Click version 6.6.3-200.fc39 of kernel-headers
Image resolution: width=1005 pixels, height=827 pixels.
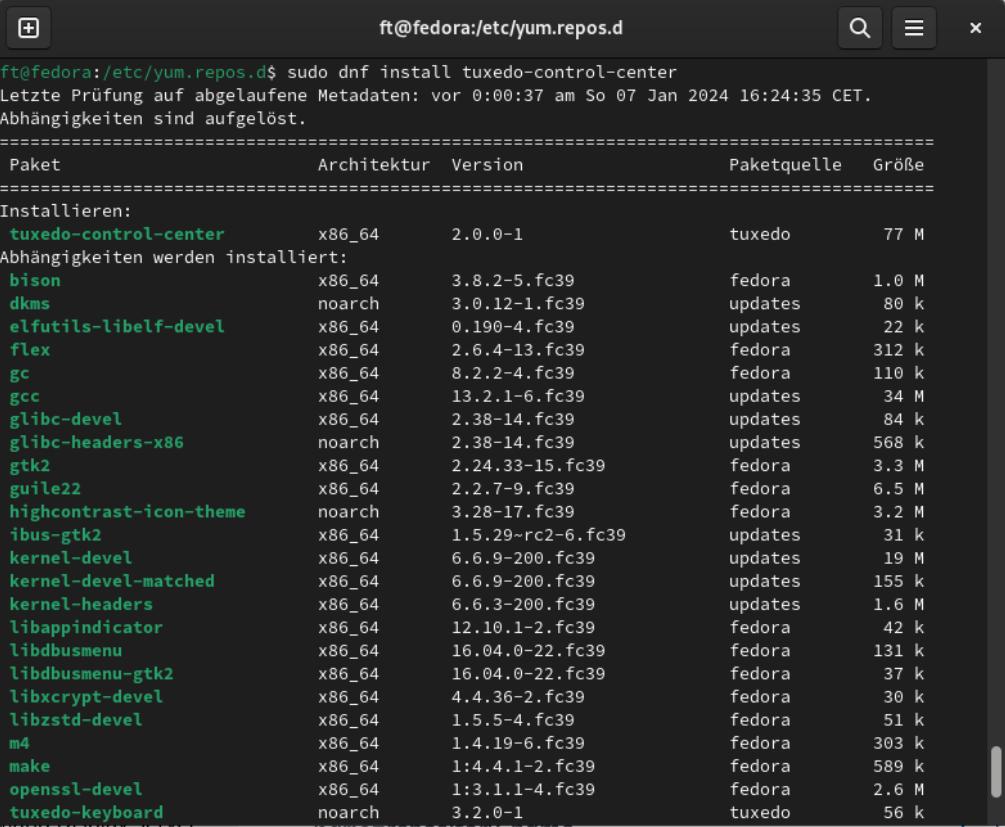(523, 604)
